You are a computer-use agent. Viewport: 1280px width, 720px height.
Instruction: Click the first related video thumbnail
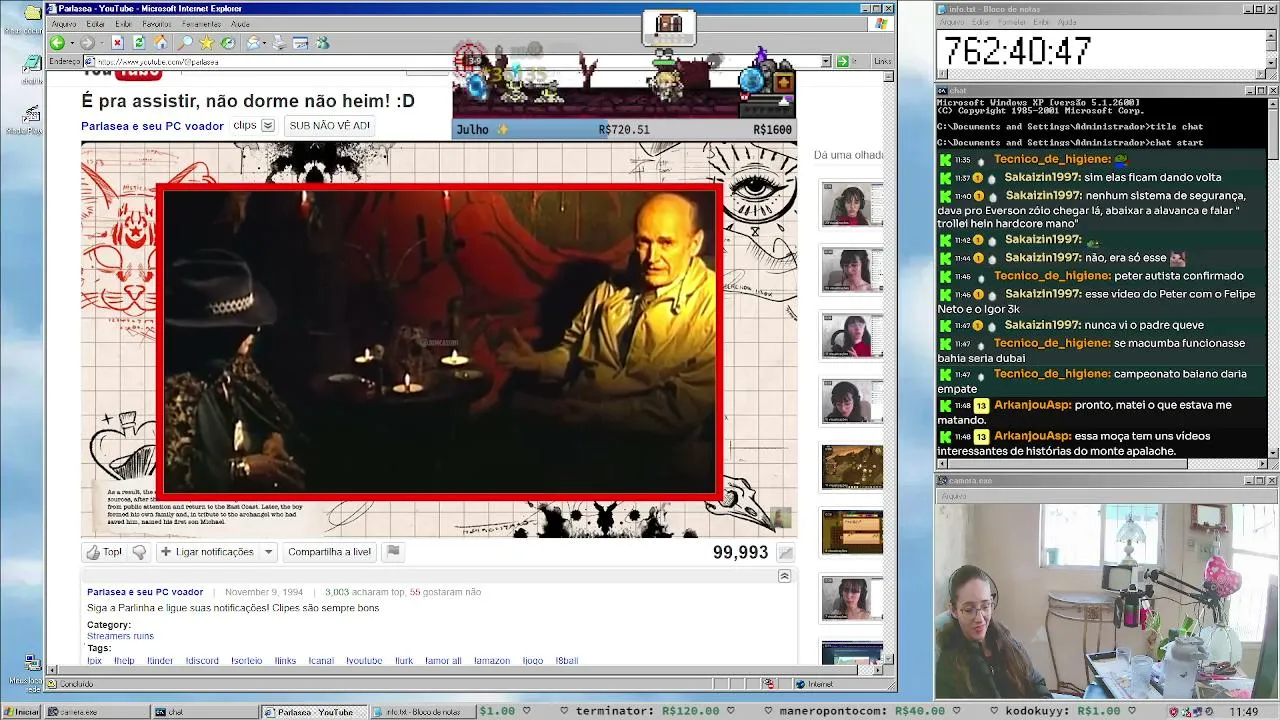coord(852,205)
